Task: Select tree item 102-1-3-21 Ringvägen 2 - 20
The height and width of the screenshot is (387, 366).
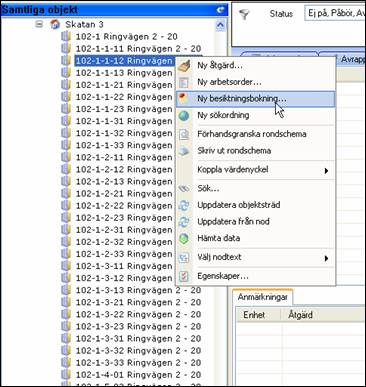Action: [x=138, y=302]
